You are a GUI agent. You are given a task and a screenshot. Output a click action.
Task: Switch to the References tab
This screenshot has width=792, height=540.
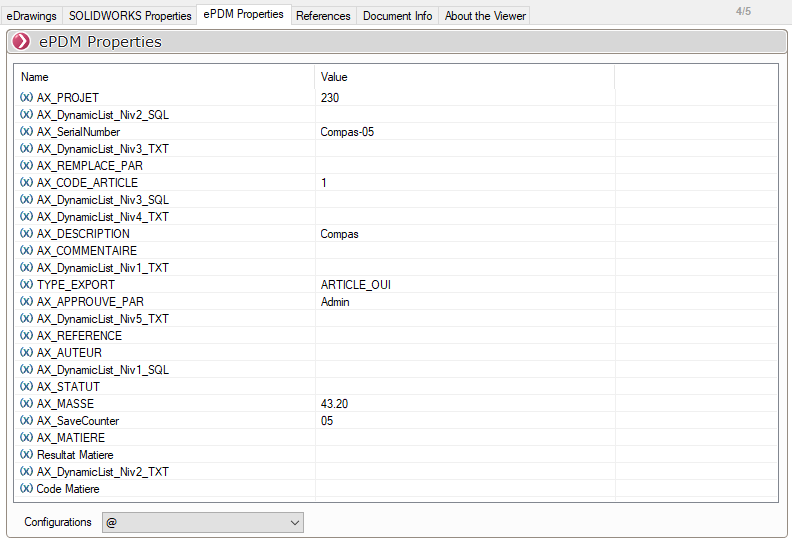(x=323, y=16)
